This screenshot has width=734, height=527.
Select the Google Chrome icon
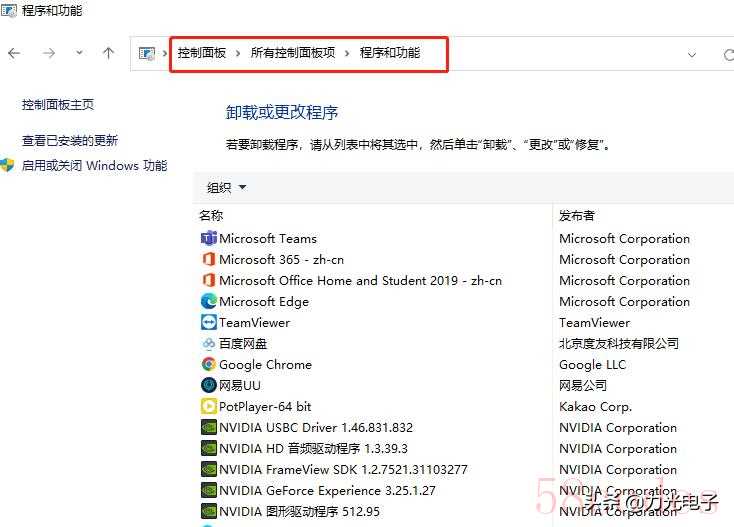[208, 364]
